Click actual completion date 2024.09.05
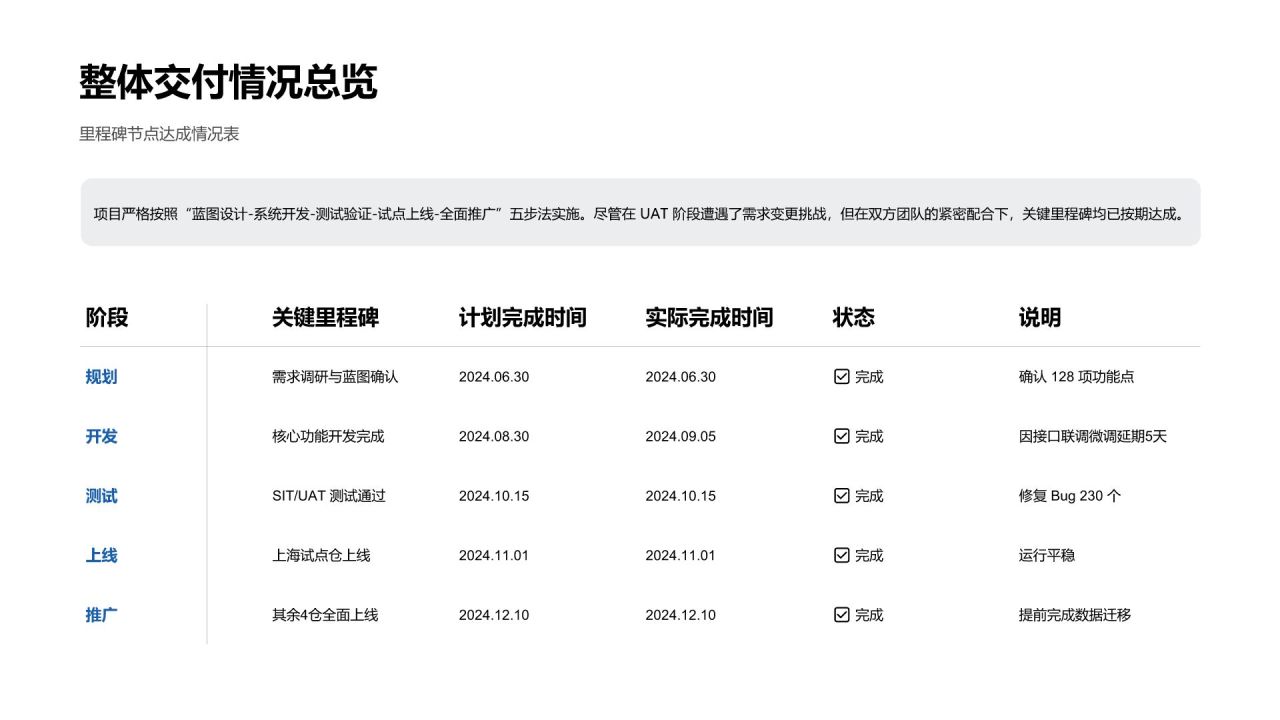 coord(680,436)
